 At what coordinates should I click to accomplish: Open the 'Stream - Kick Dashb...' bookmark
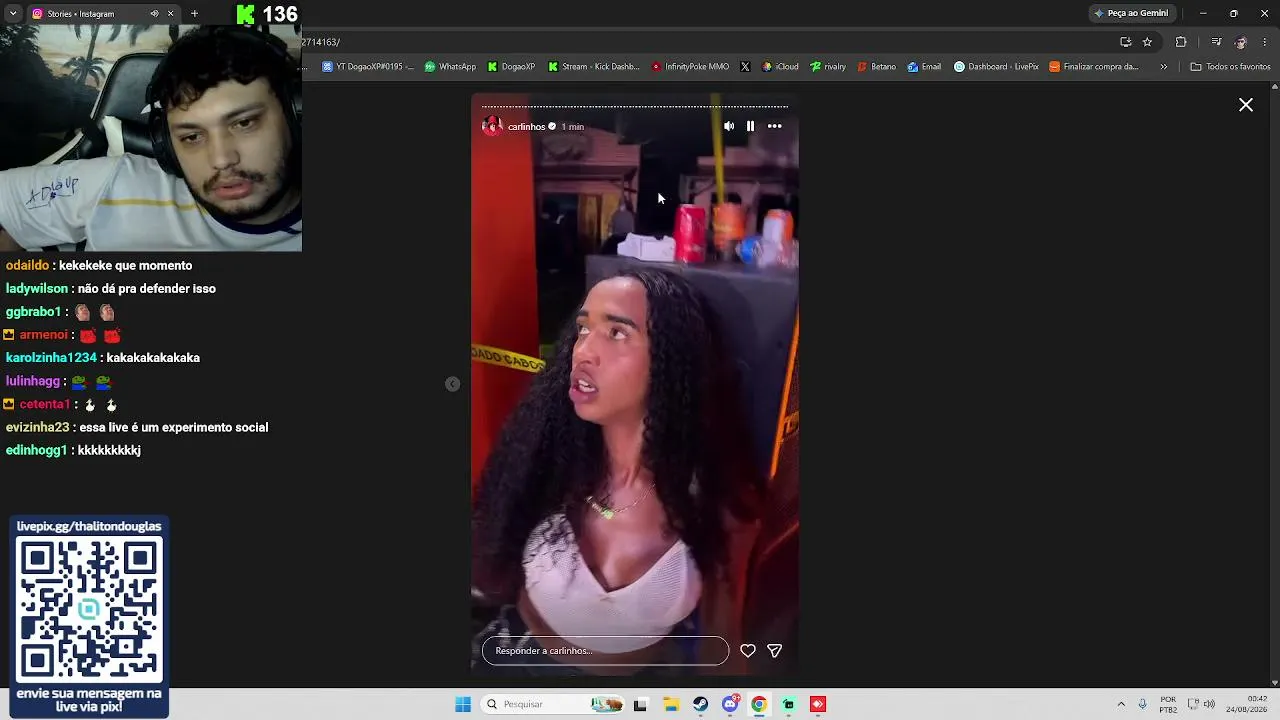[593, 67]
